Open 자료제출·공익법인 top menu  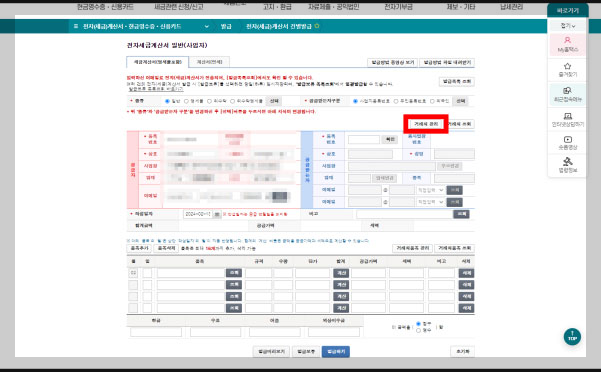pyautogui.click(x=333, y=7)
